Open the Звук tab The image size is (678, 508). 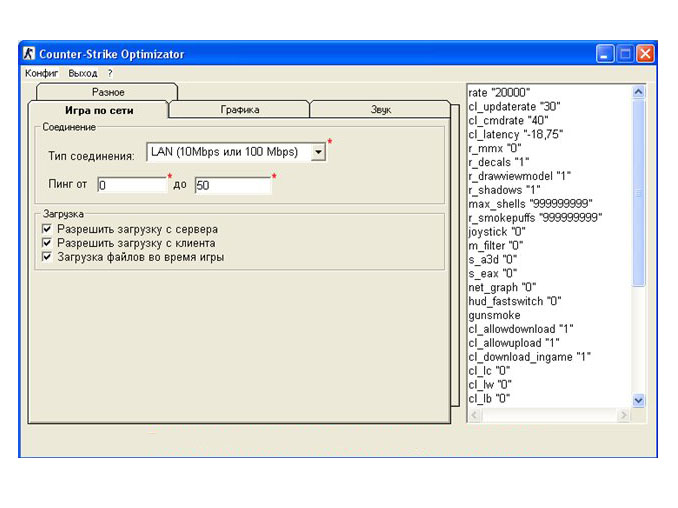(x=381, y=109)
